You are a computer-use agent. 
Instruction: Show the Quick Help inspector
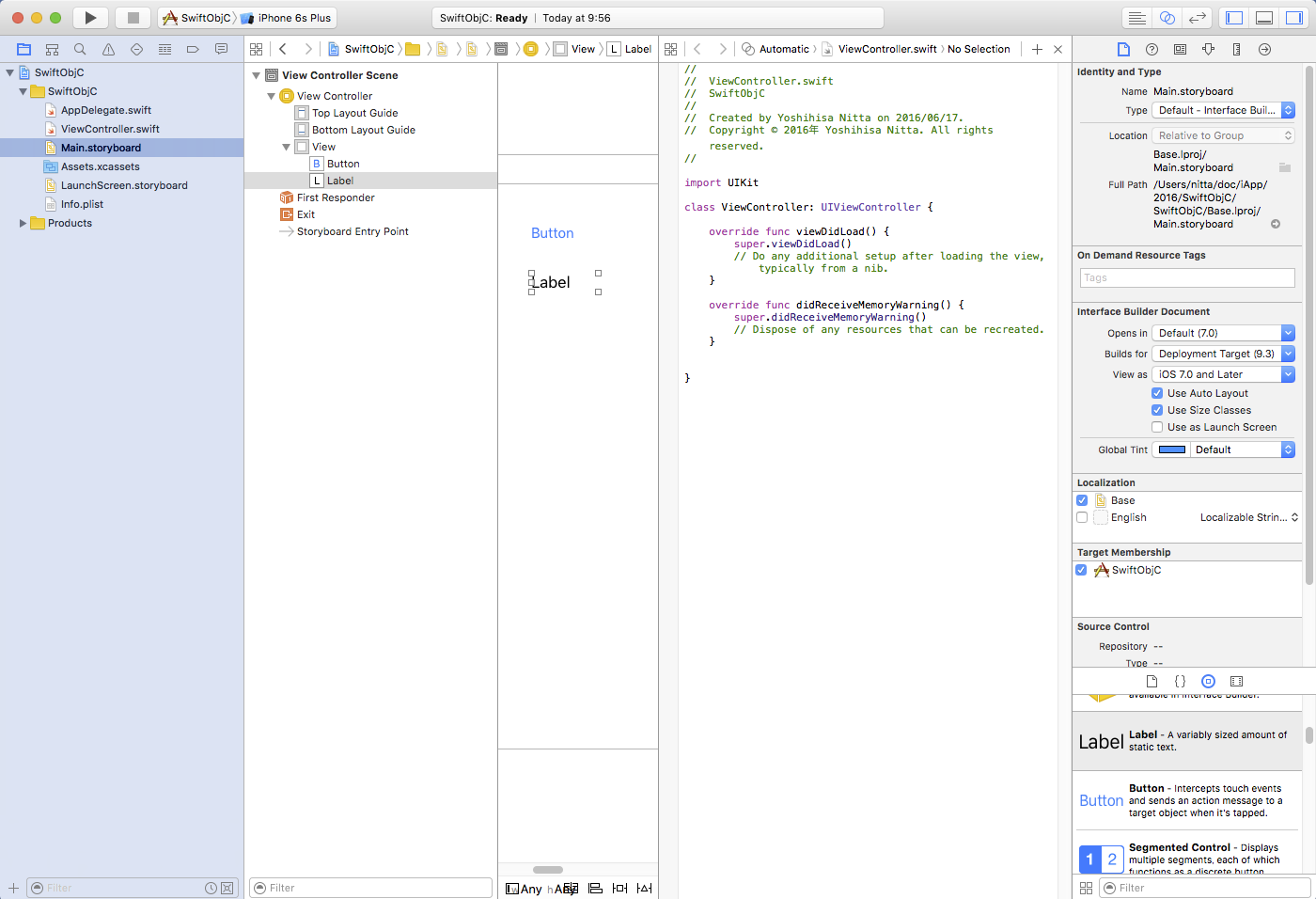tap(1151, 49)
